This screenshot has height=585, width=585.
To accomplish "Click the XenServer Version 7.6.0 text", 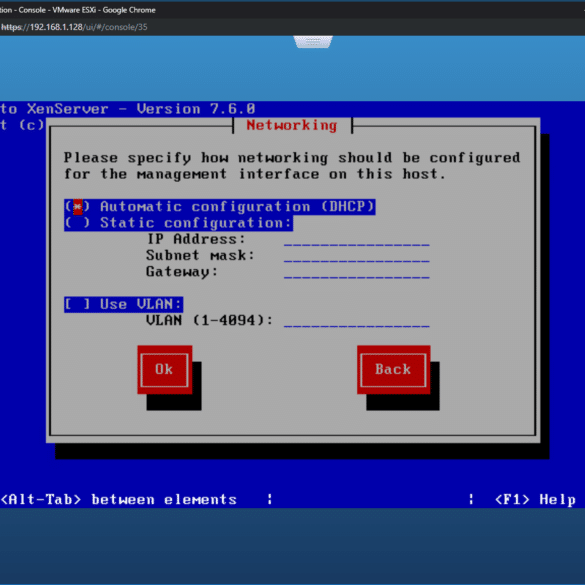I will click(128, 109).
